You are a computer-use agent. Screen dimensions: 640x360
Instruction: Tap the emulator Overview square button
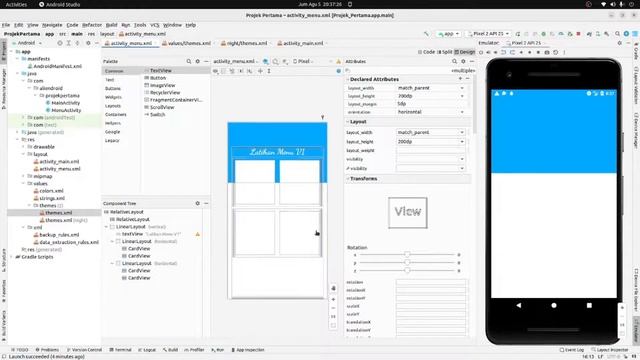(x=589, y=305)
